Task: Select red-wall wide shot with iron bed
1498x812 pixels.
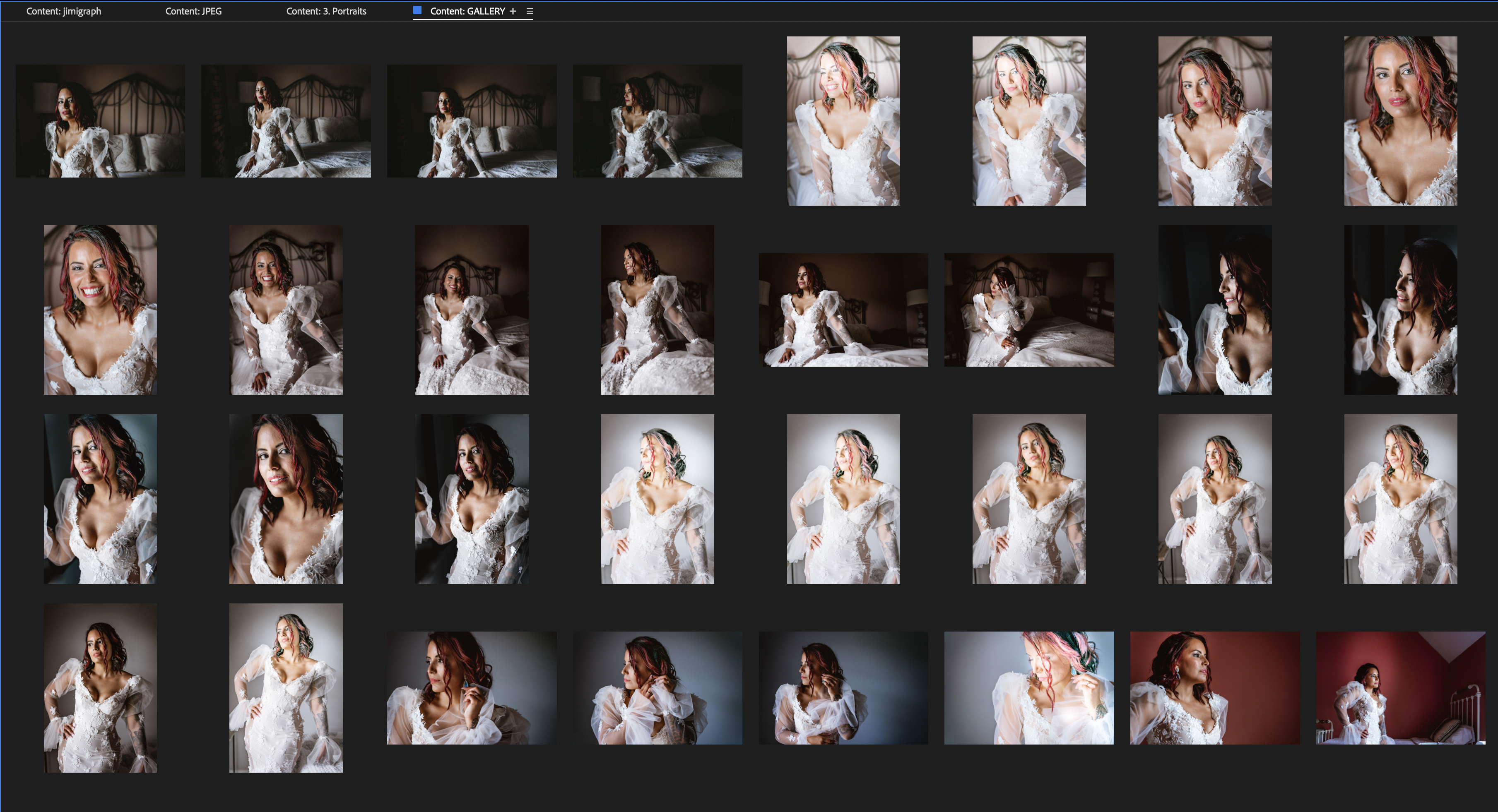Action: tap(1400, 687)
